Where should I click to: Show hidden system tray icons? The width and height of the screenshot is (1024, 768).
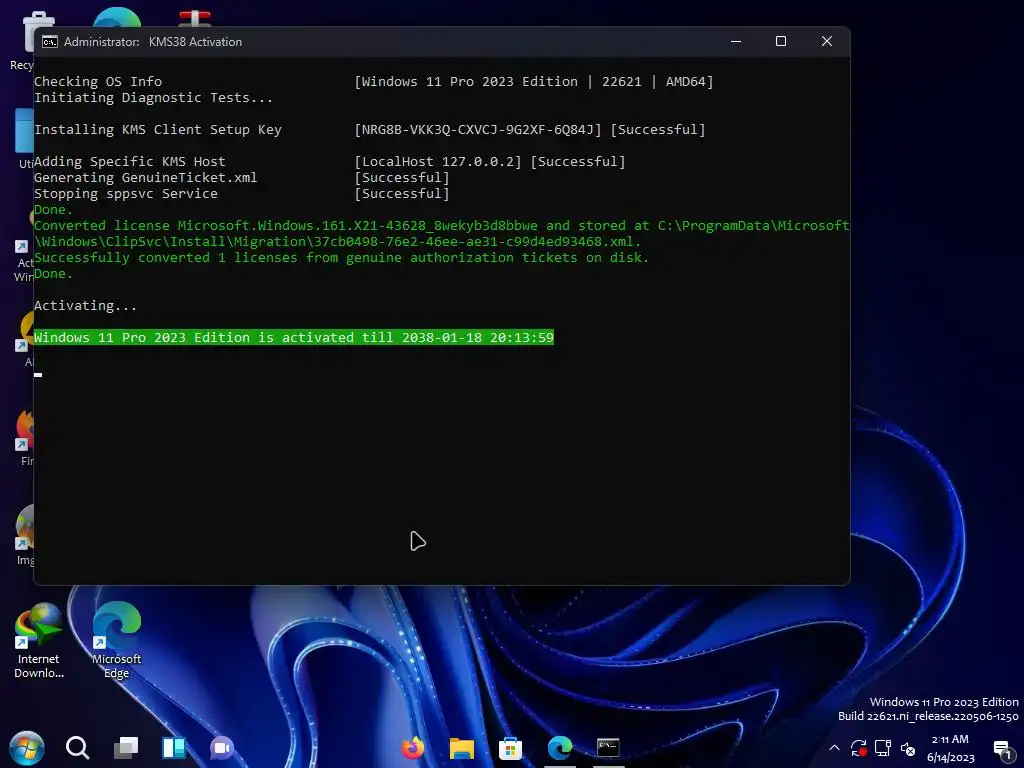coord(834,748)
